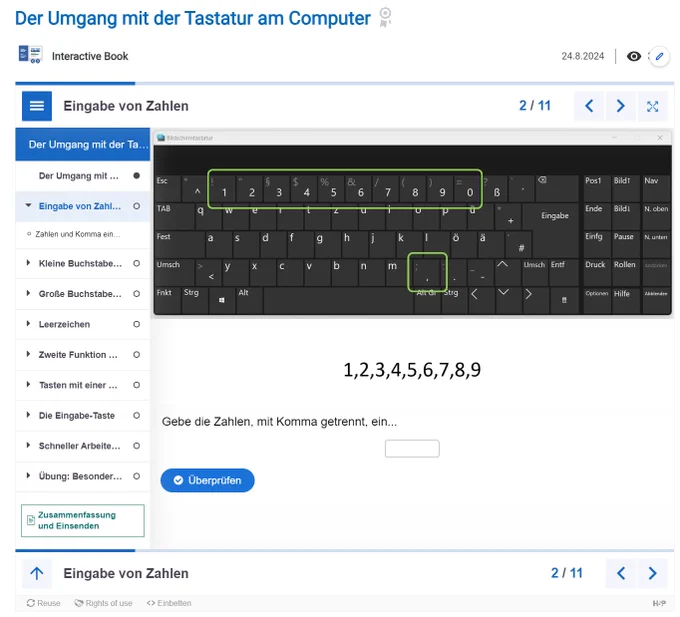Viewport: 680px width, 617px height.
Task: Click the eye preview icon
Action: [x=634, y=56]
